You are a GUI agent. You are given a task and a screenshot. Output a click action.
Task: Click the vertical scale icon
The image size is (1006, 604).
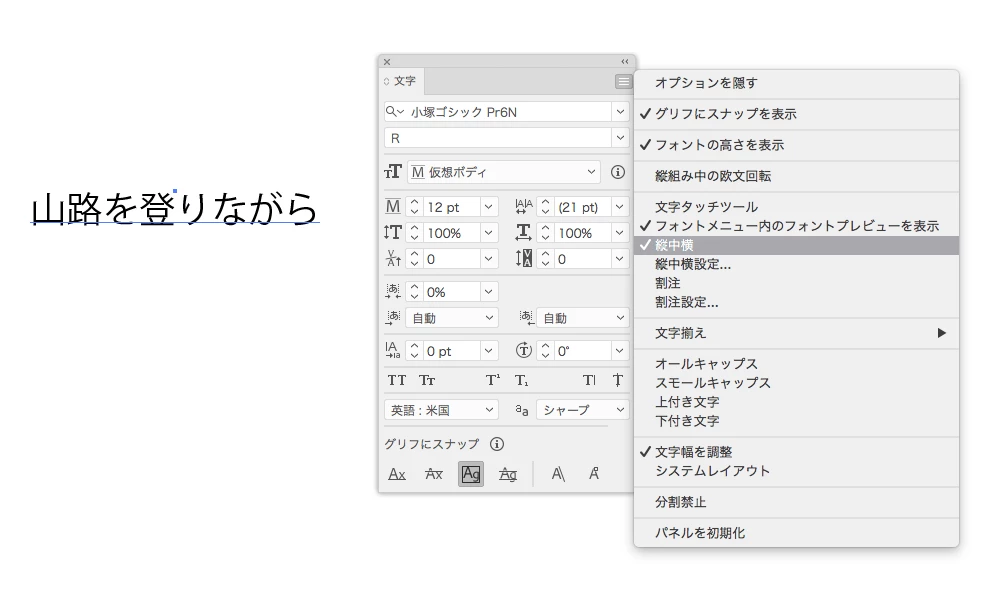pyautogui.click(x=393, y=232)
